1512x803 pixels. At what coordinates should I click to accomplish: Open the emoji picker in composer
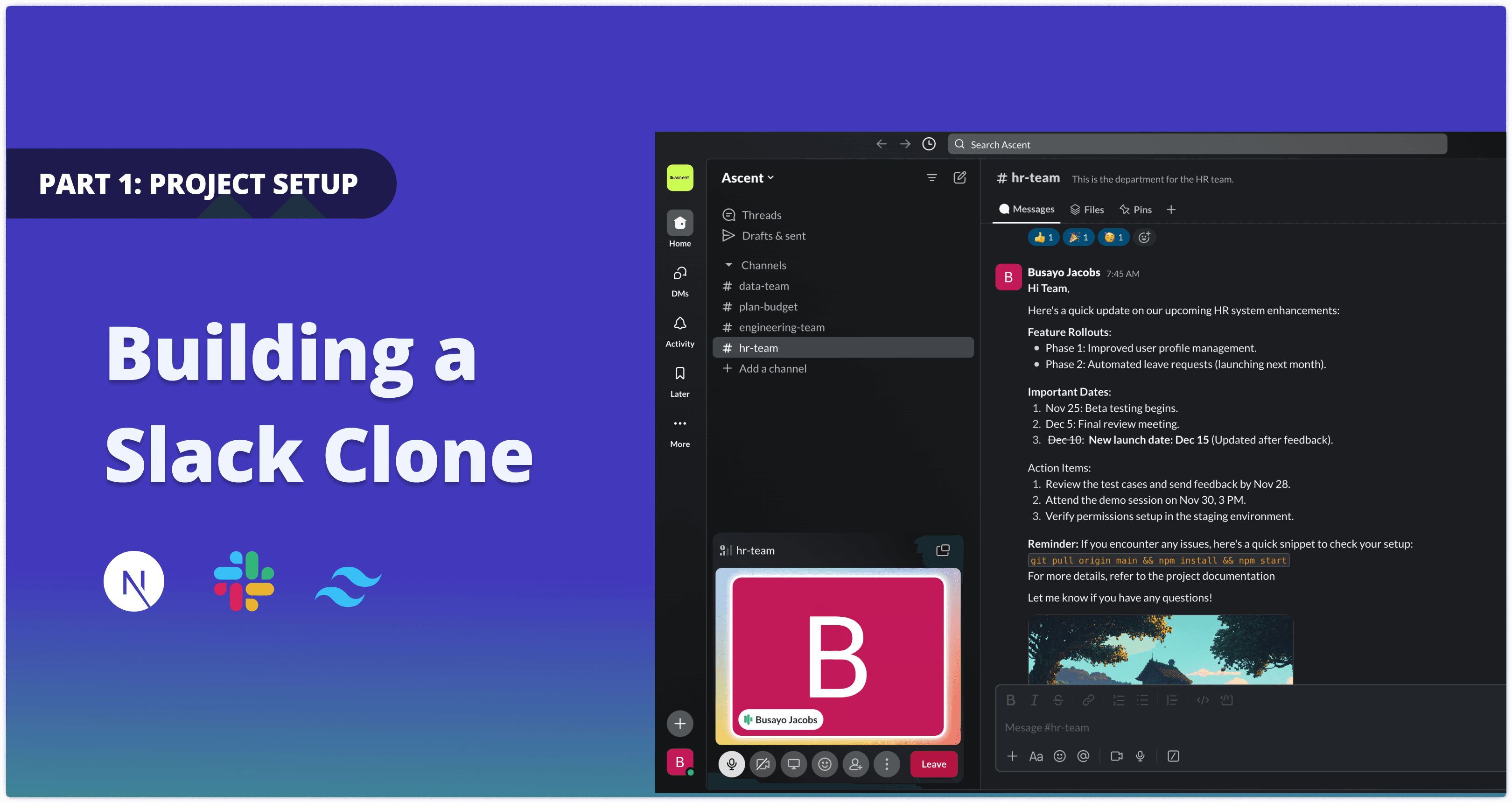(x=1059, y=756)
